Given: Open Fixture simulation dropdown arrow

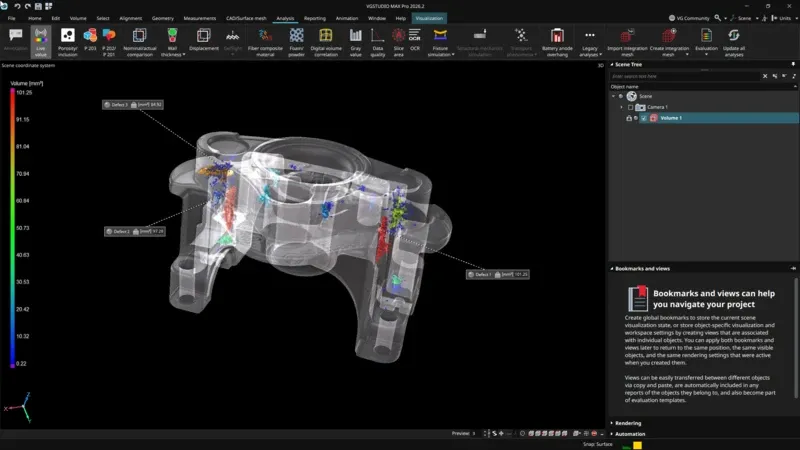Looking at the screenshot, I should (453, 55).
